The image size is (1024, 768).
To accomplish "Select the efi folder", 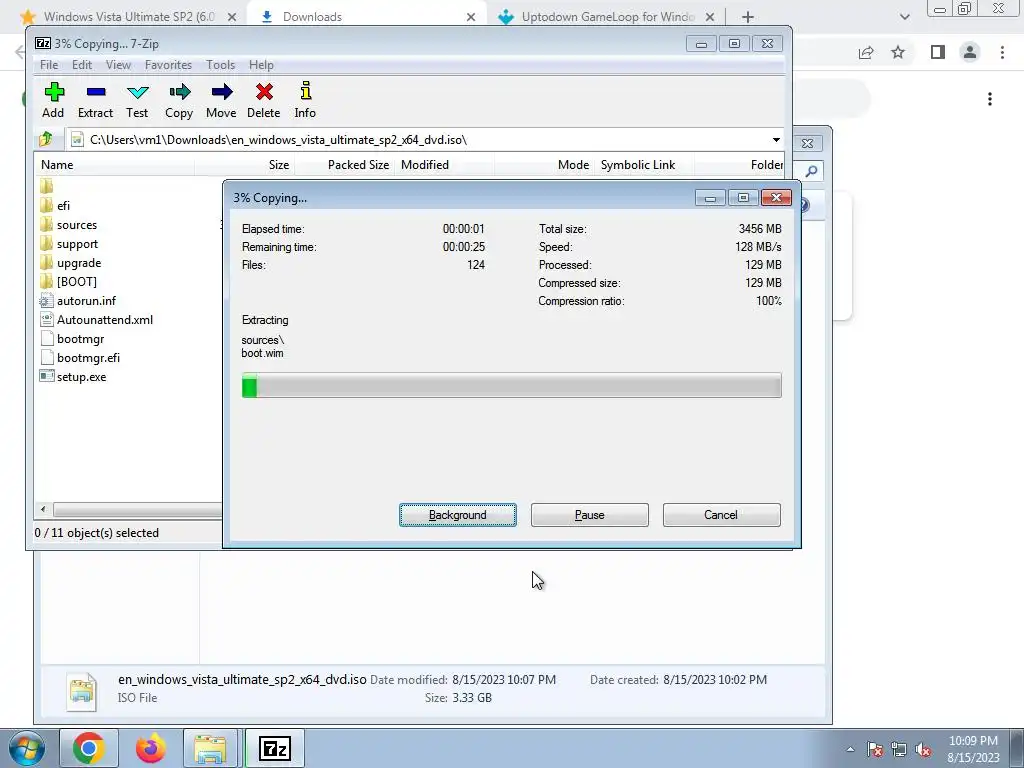I will pos(63,206).
